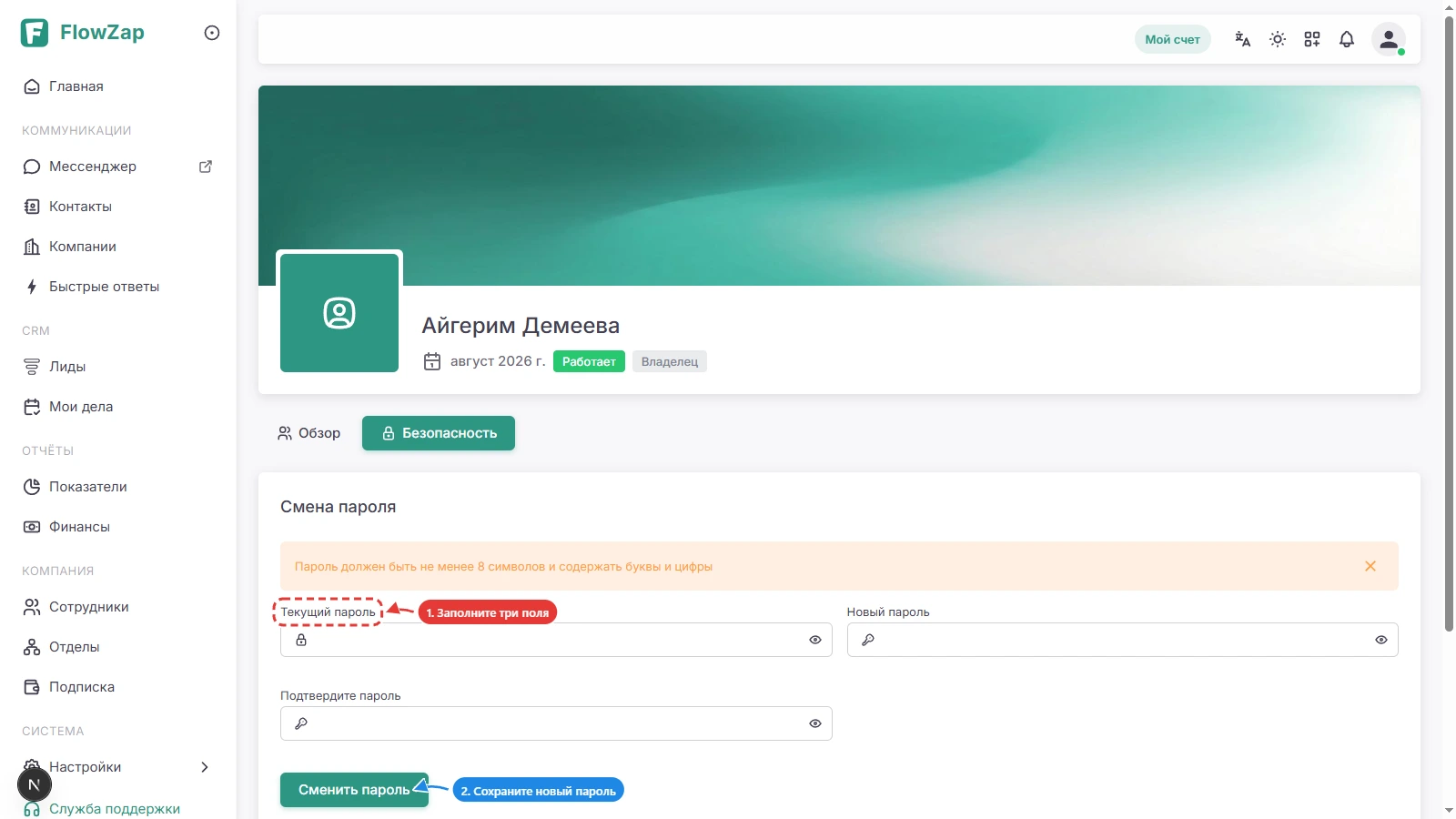Show current password with eye icon

(815, 640)
